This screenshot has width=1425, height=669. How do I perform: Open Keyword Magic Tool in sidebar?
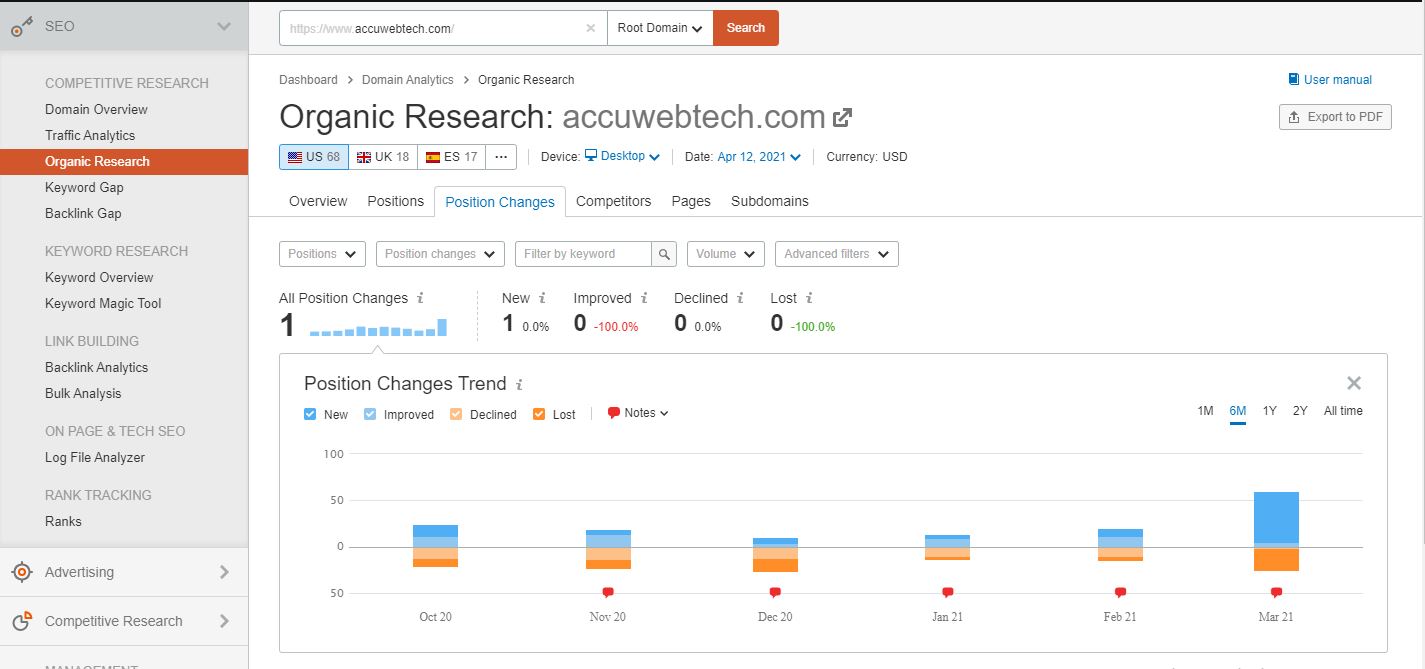(103, 304)
